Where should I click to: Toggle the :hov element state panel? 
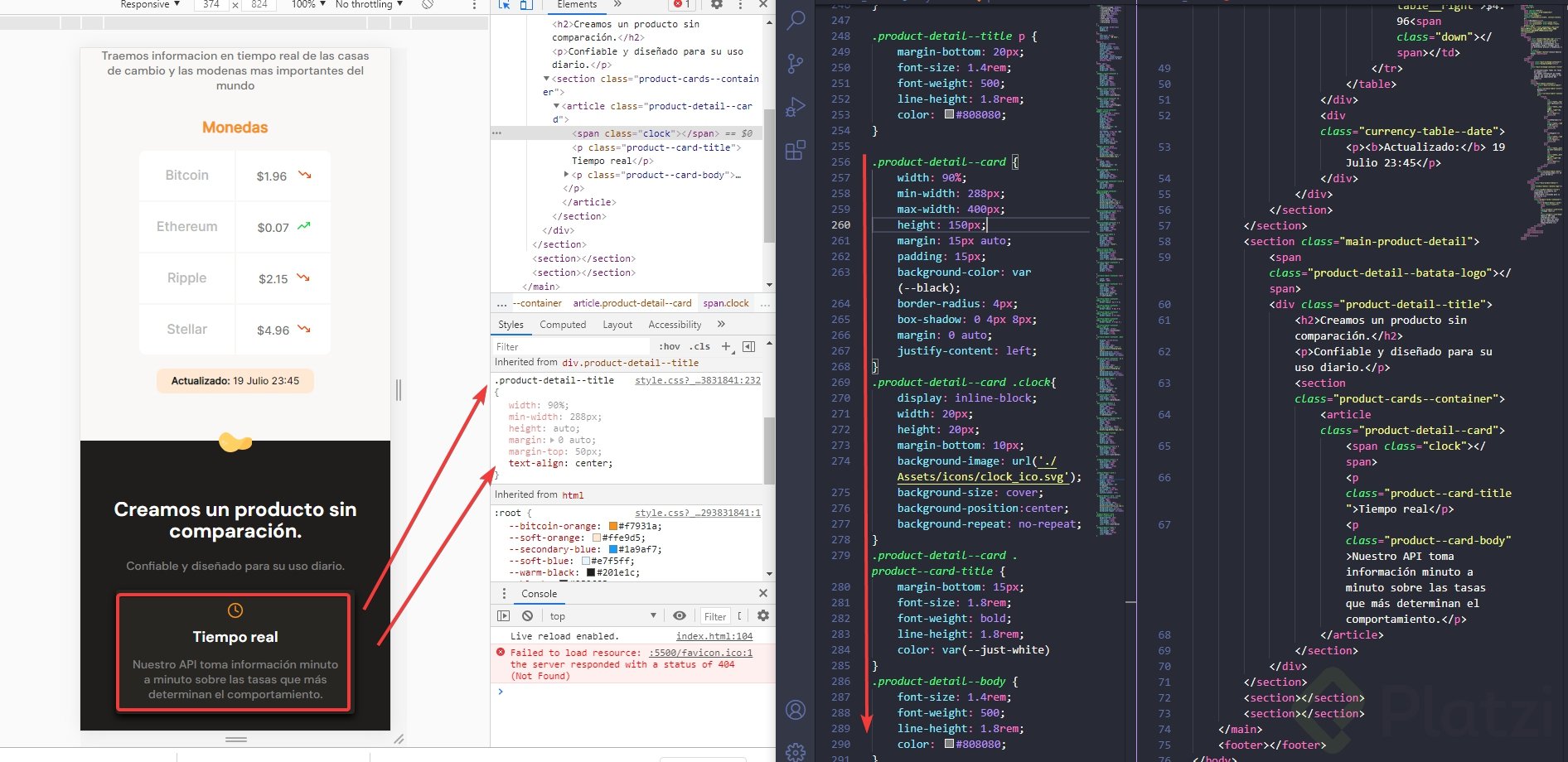pos(670,346)
